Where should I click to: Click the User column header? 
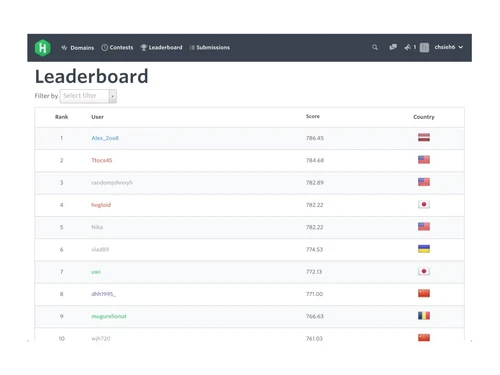point(97,117)
